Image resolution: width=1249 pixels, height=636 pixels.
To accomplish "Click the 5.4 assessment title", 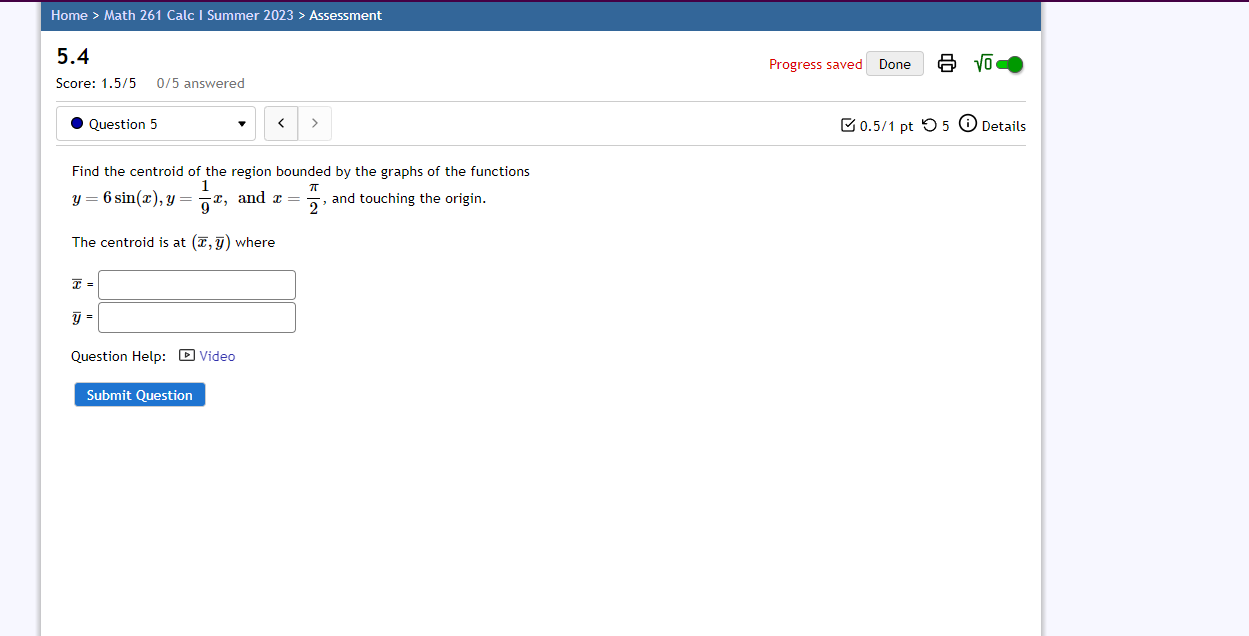I will (73, 57).
